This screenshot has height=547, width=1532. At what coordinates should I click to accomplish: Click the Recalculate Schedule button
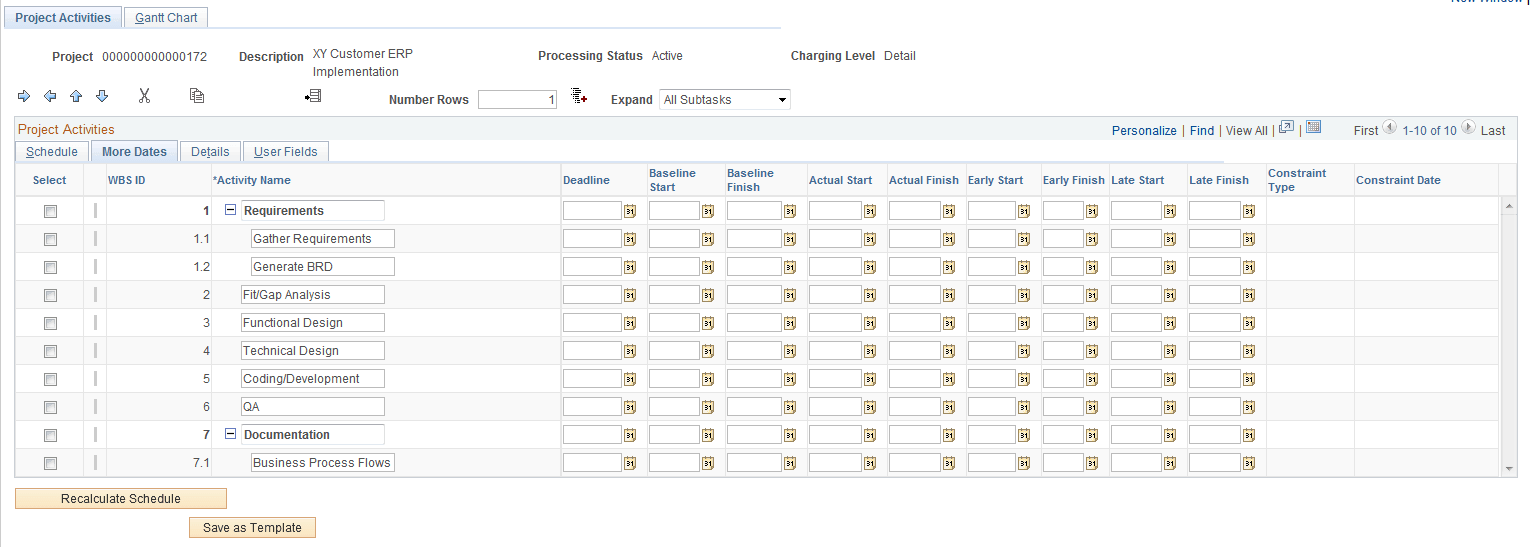(121, 499)
